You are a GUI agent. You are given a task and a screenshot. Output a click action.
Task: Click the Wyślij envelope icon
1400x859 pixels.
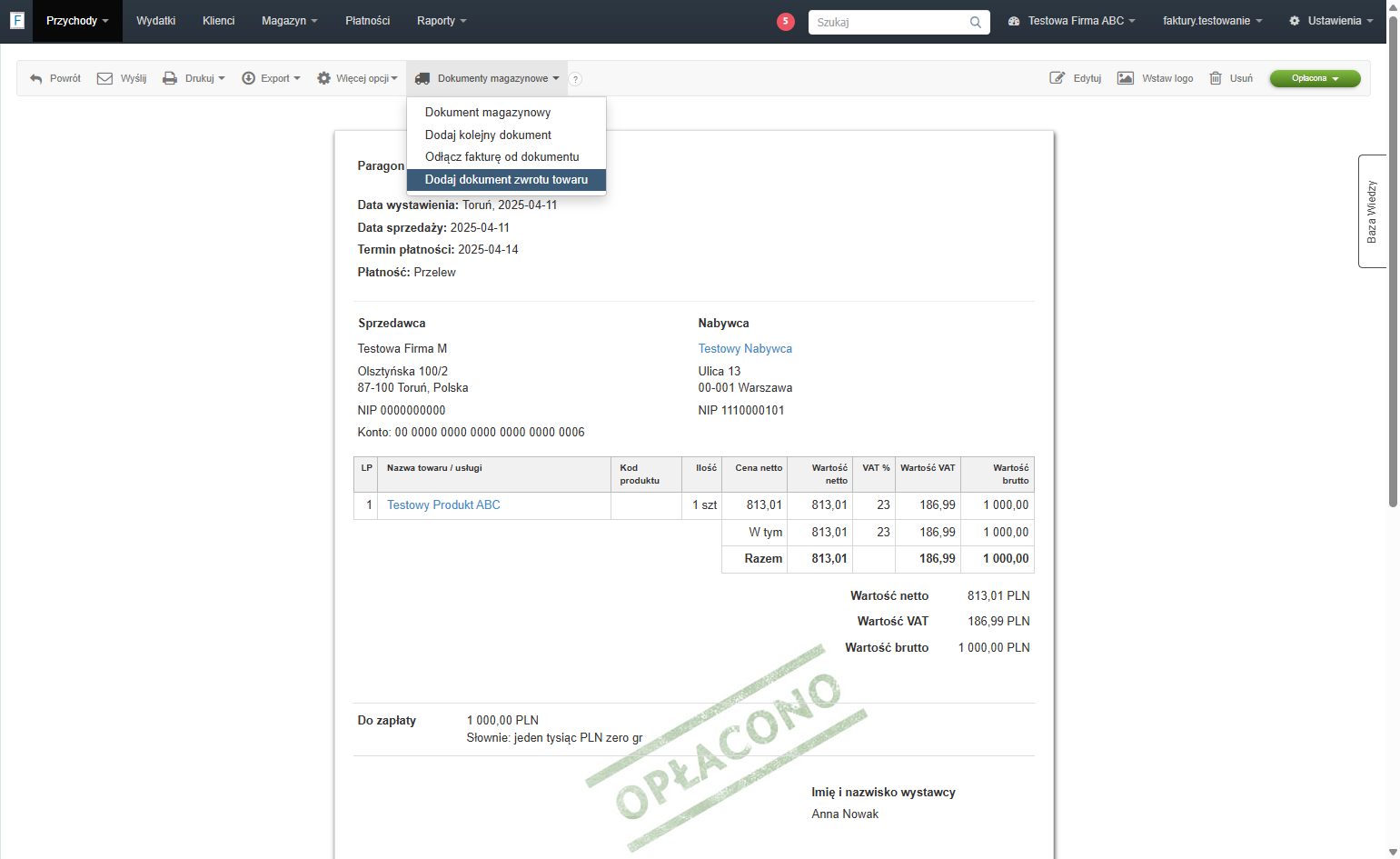pyautogui.click(x=105, y=78)
